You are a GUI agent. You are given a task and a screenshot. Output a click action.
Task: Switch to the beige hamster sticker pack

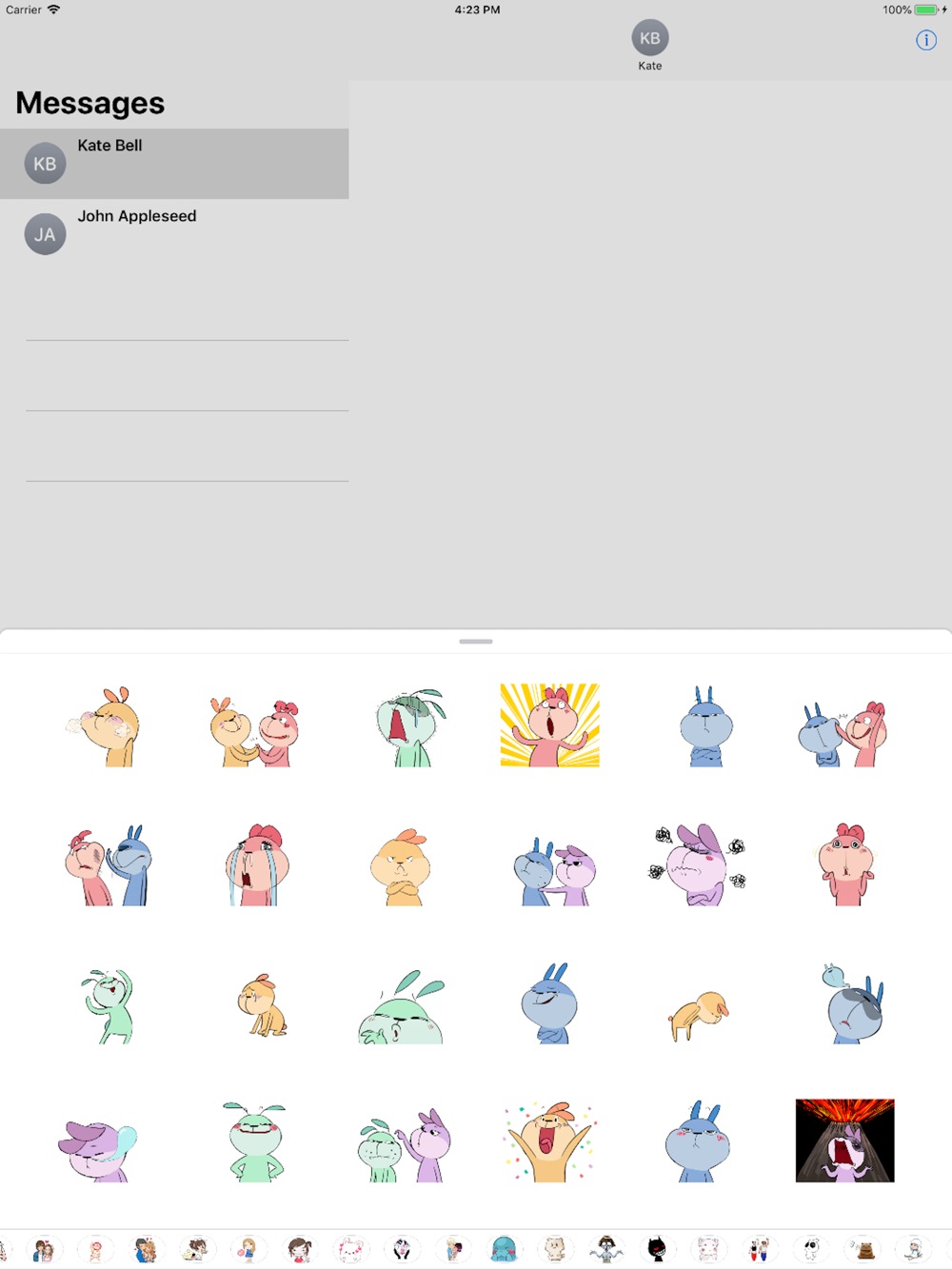pos(555,1248)
